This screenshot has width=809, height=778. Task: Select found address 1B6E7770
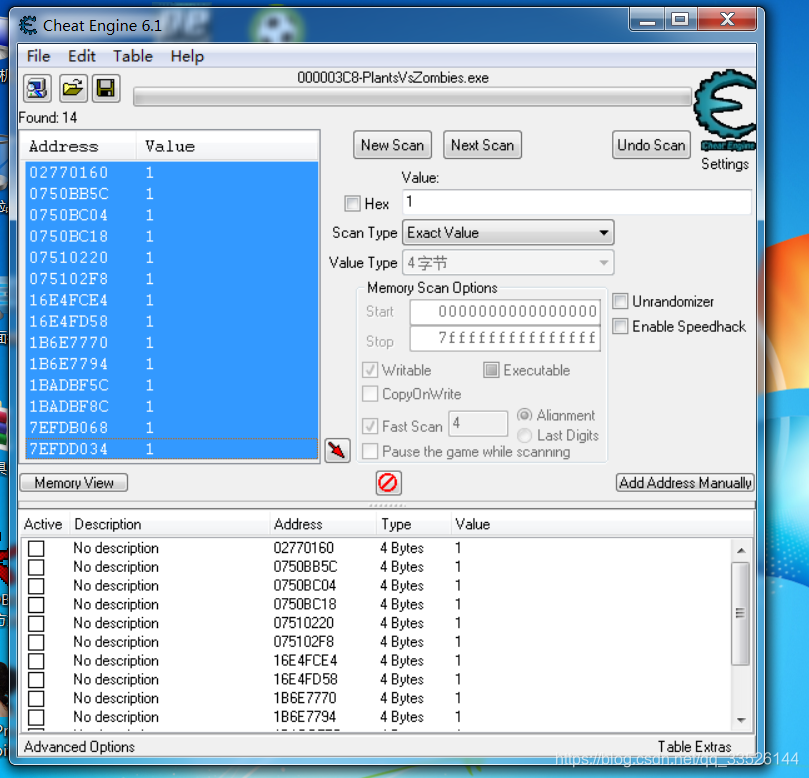click(171, 343)
